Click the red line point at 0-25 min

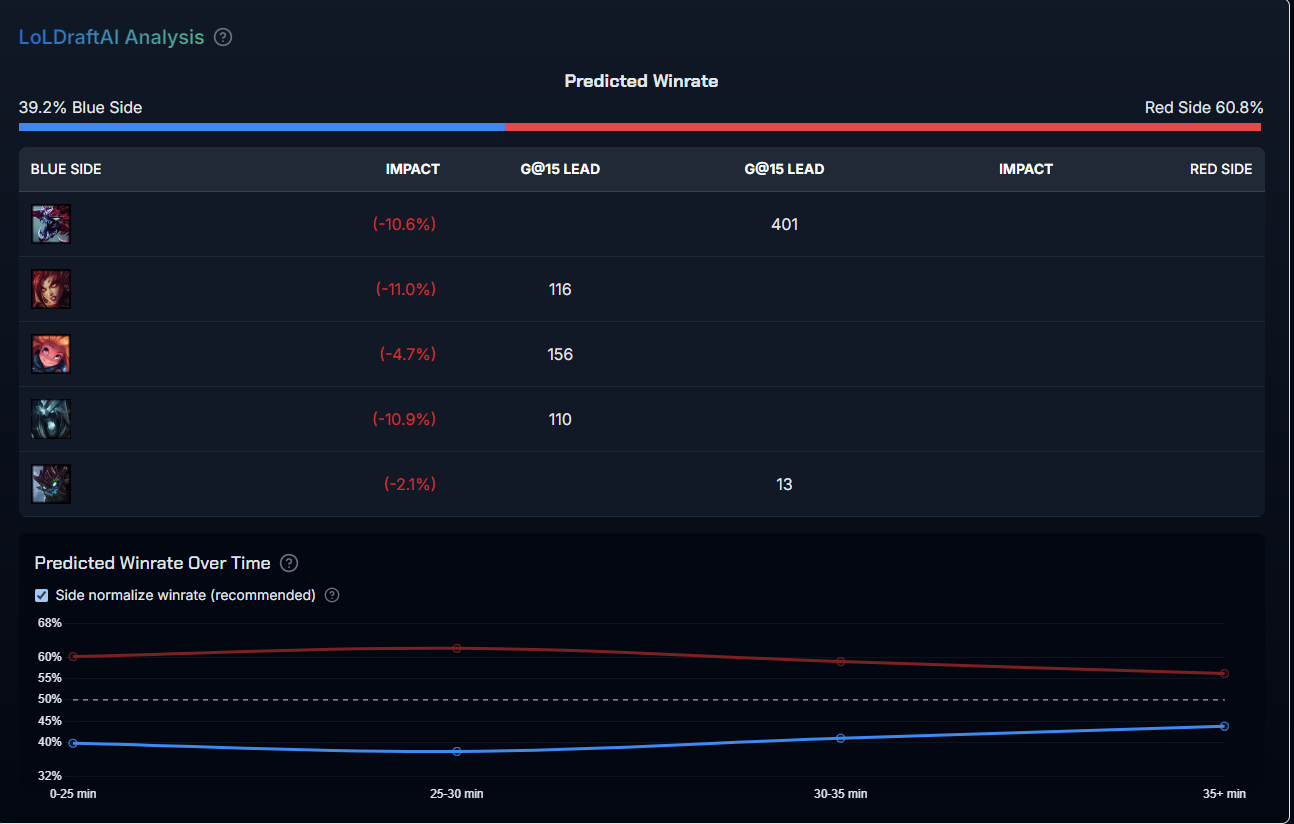point(73,656)
